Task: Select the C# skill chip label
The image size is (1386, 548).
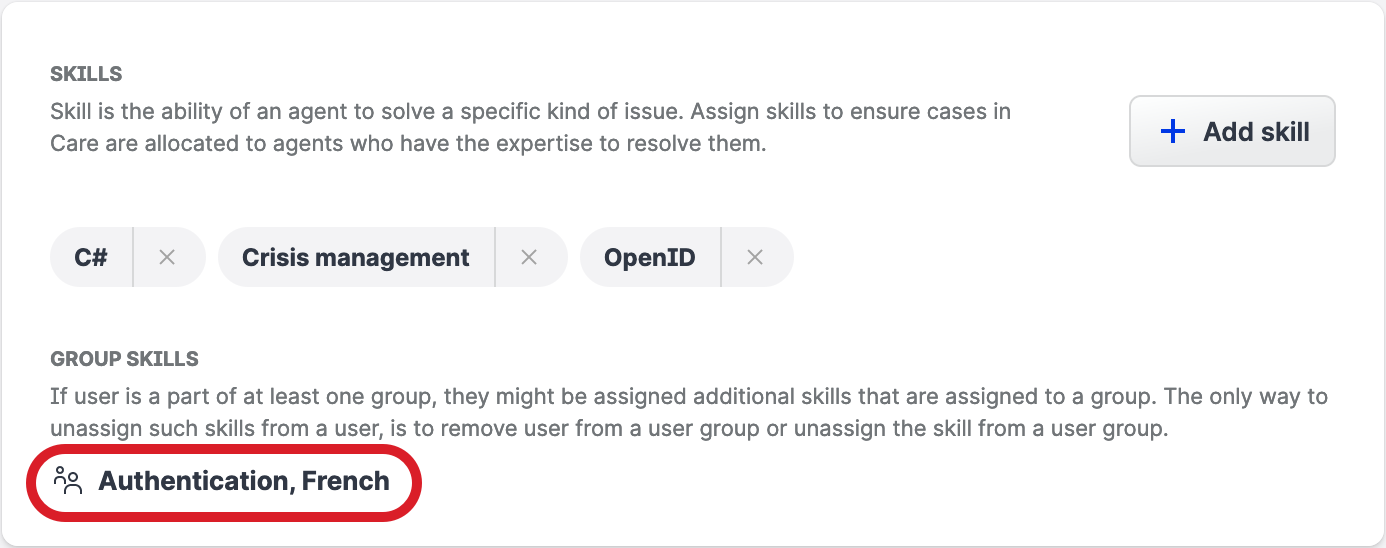Action: (91, 258)
